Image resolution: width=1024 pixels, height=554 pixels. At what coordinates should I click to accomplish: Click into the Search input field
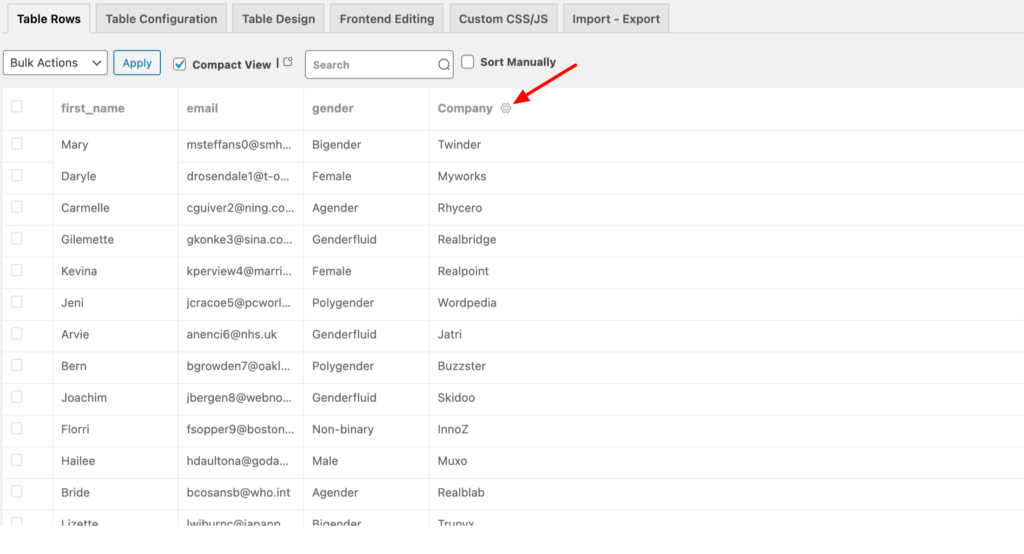coord(370,65)
